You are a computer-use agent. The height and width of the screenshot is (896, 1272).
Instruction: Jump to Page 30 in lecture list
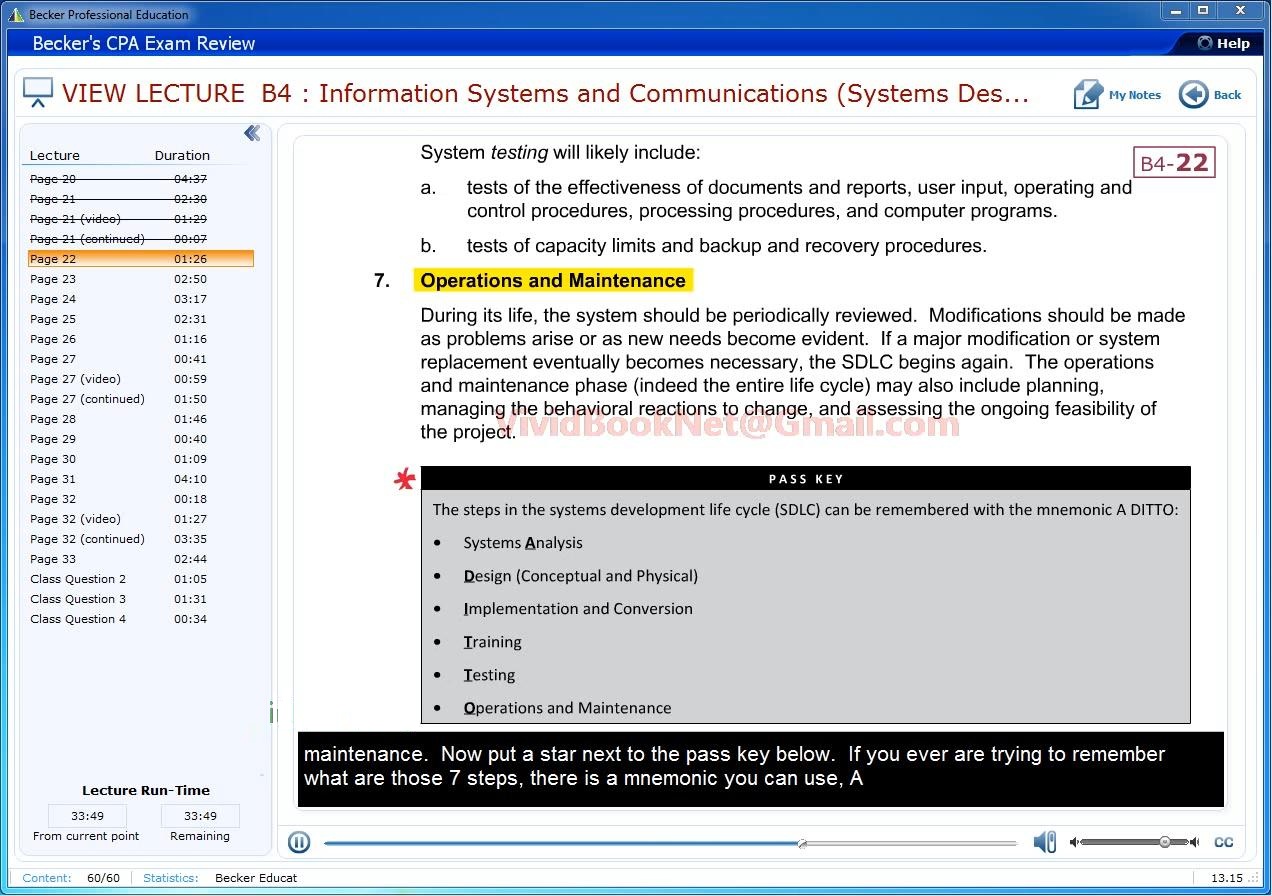tap(140, 459)
